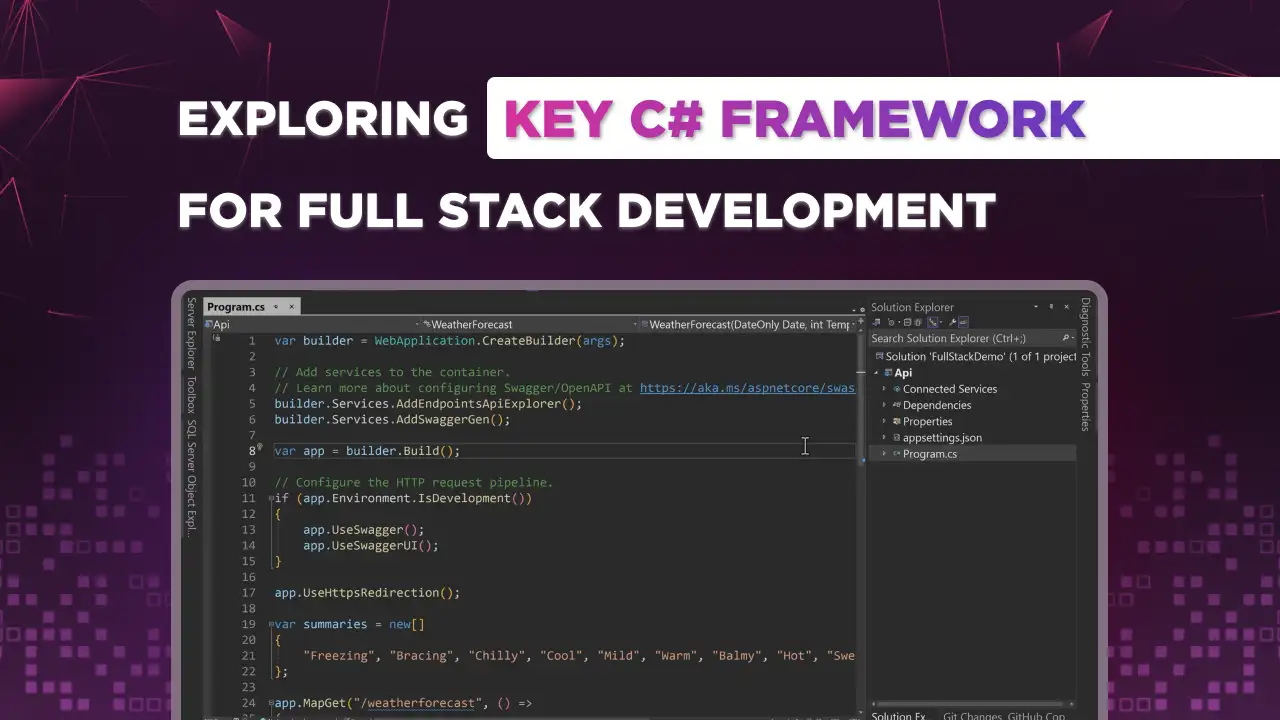Click 'builder.Services.AddSwaggerGen();' line
The width and height of the screenshot is (1280, 720).
tap(392, 420)
